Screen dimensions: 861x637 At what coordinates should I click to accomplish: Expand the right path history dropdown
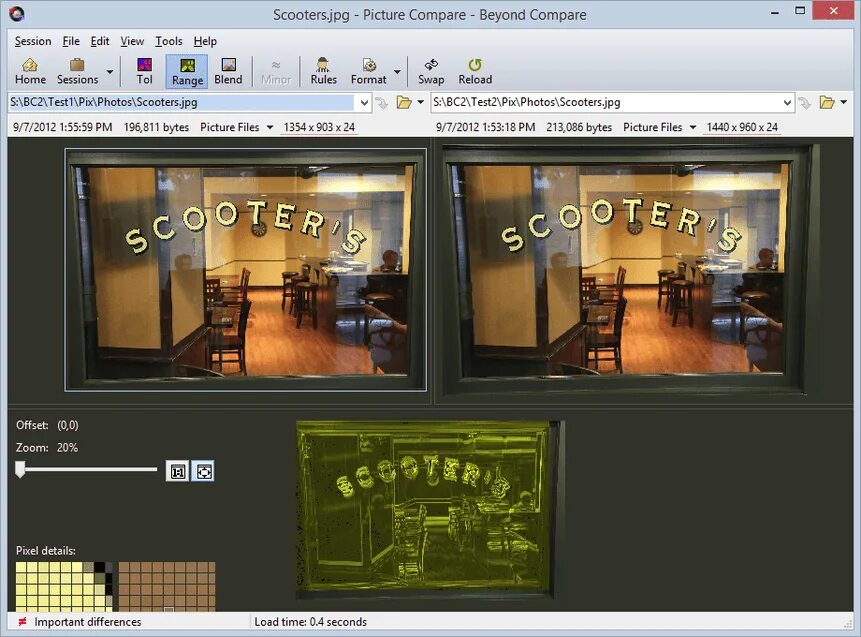click(x=787, y=102)
